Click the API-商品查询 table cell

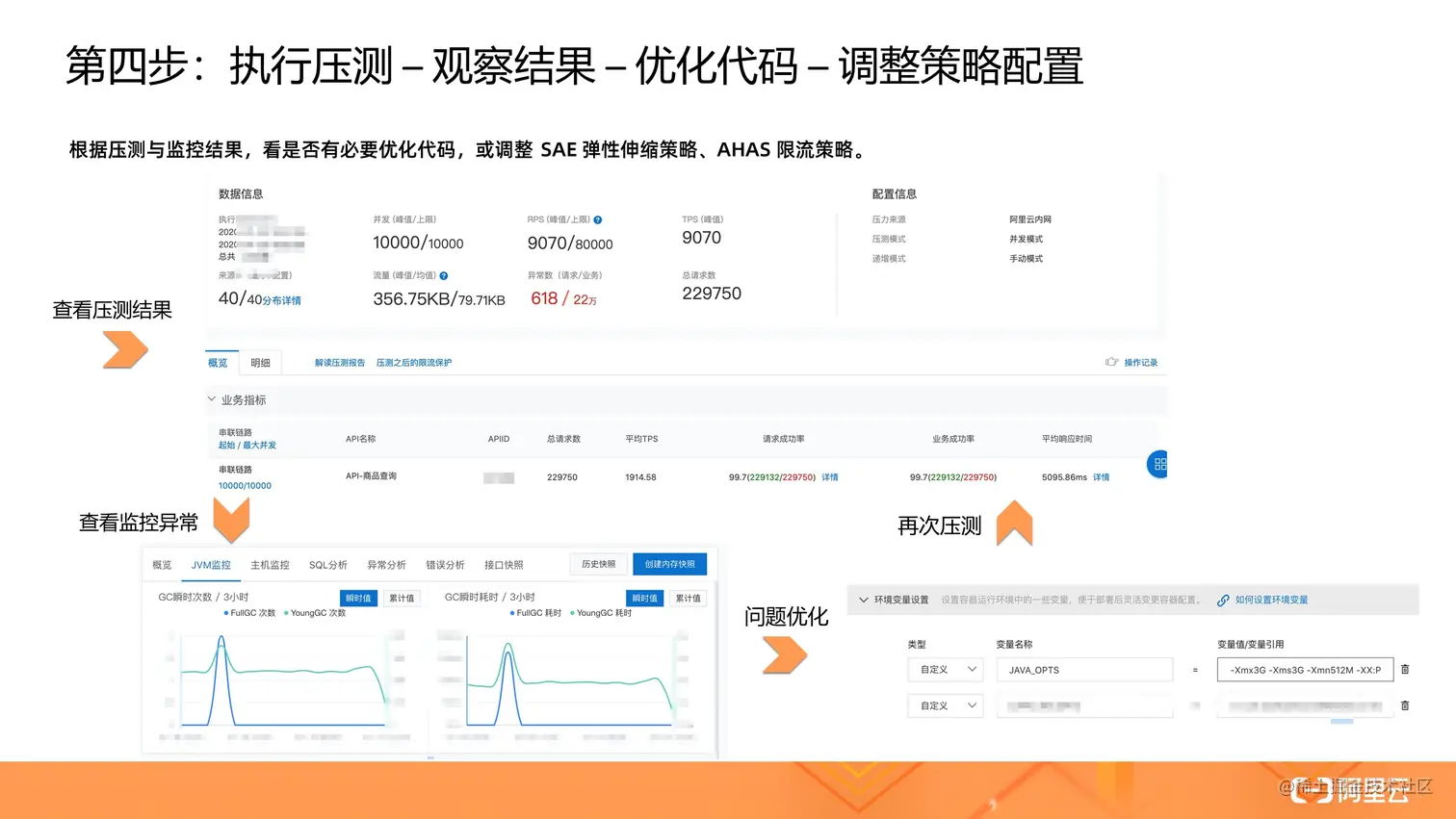(371, 476)
